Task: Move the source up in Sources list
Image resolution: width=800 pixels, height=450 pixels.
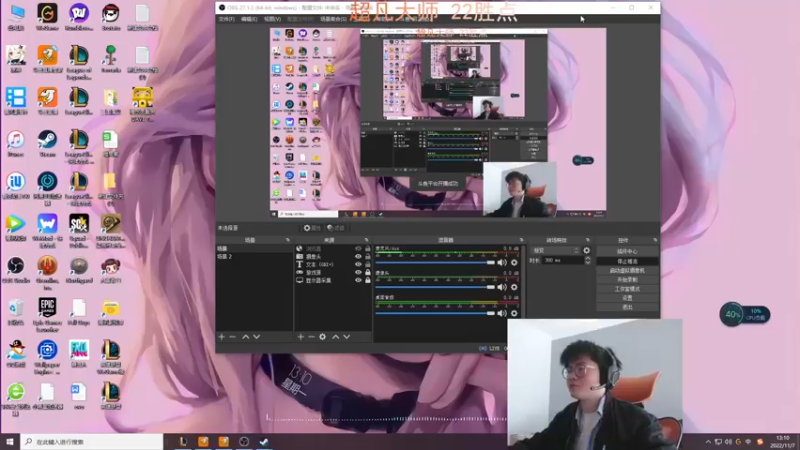Action: tap(335, 337)
